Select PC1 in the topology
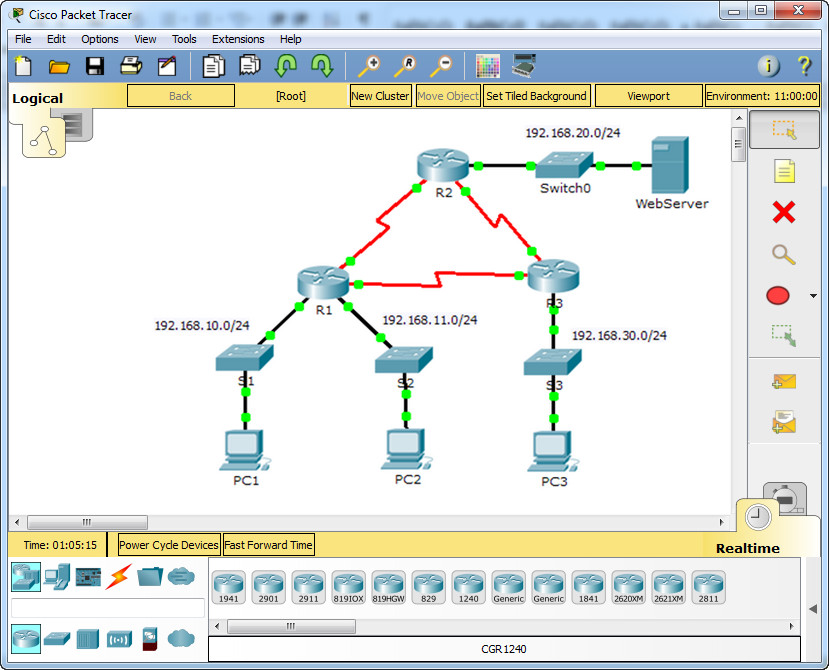 (x=245, y=451)
